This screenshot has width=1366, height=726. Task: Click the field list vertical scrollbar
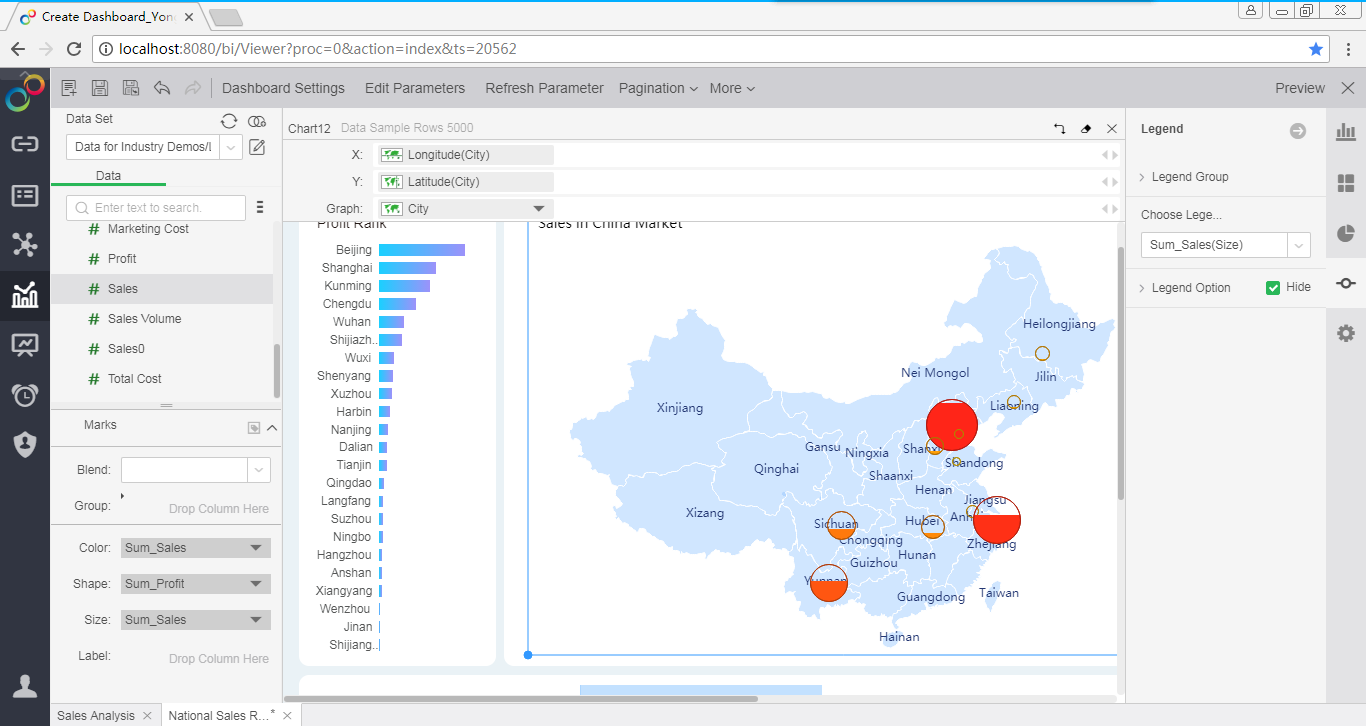(x=277, y=372)
